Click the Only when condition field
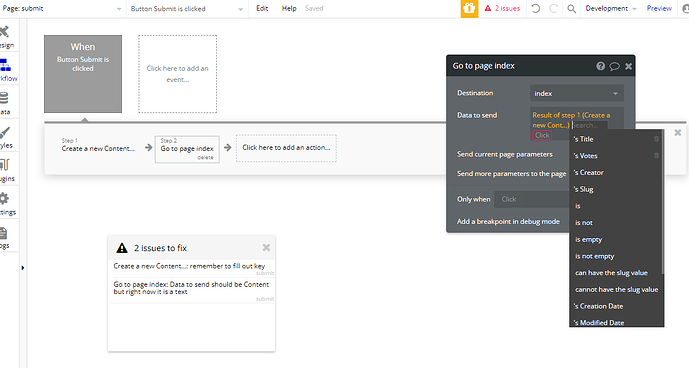 [532, 199]
